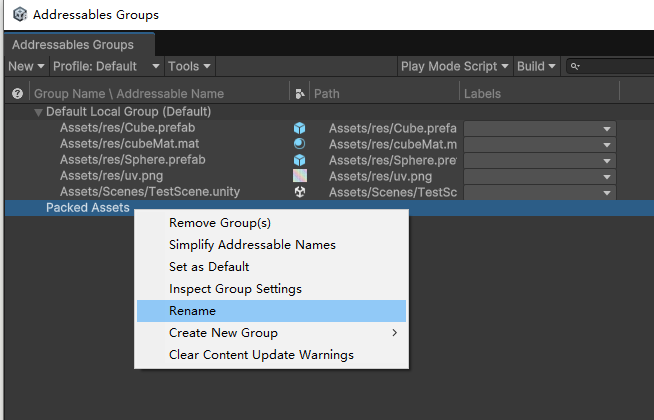The width and height of the screenshot is (654, 420).
Task: Open the Profile: Default dropdown
Action: pyautogui.click(x=106, y=66)
